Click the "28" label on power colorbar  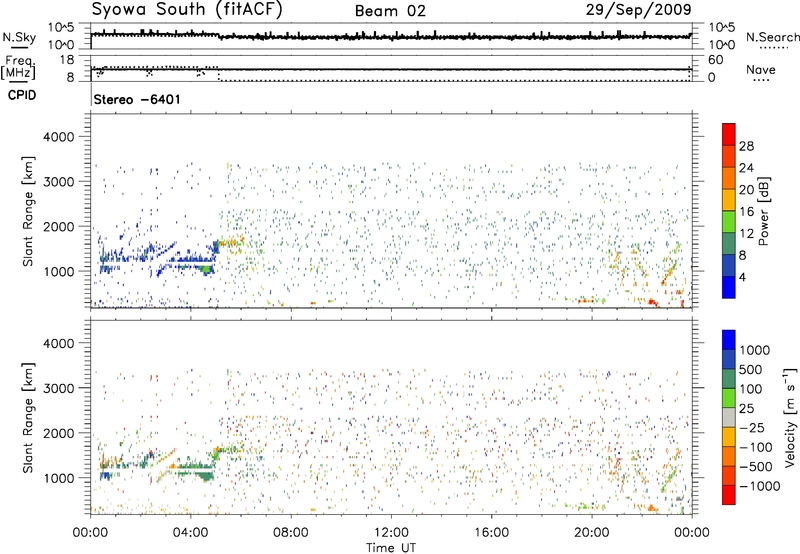746,146
